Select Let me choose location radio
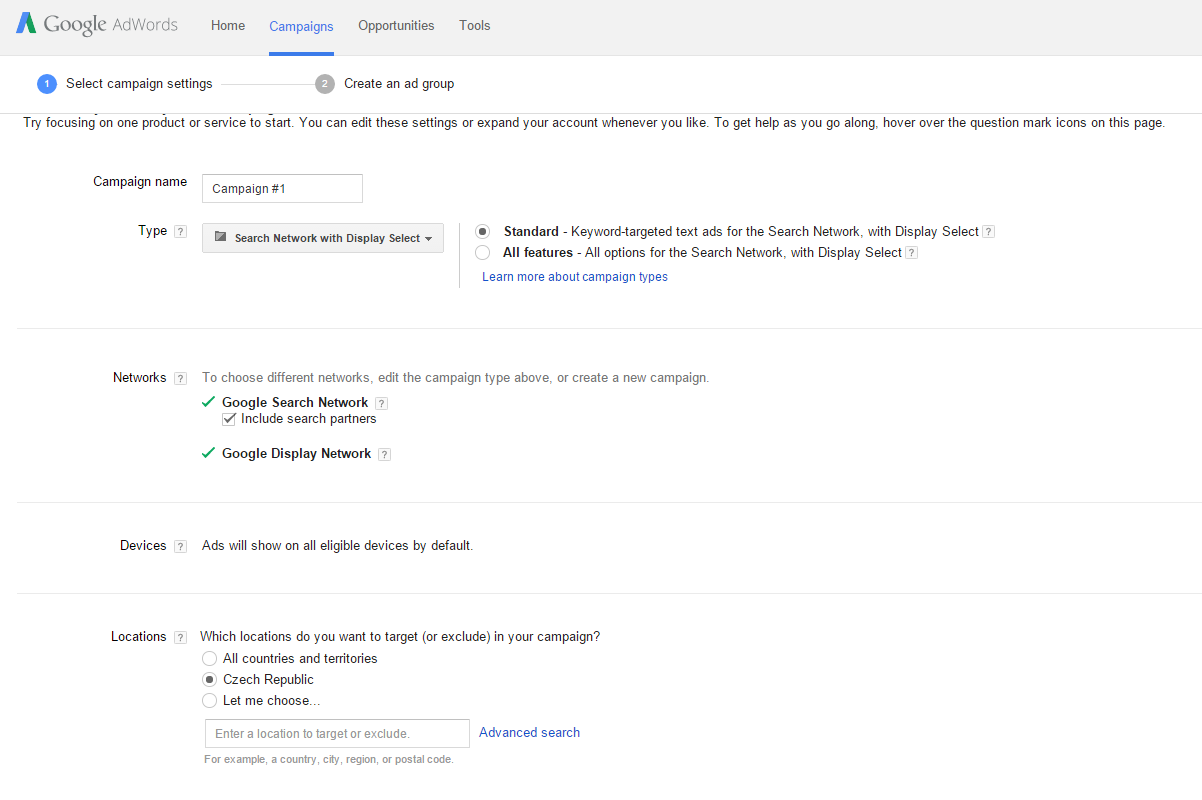 click(x=209, y=700)
